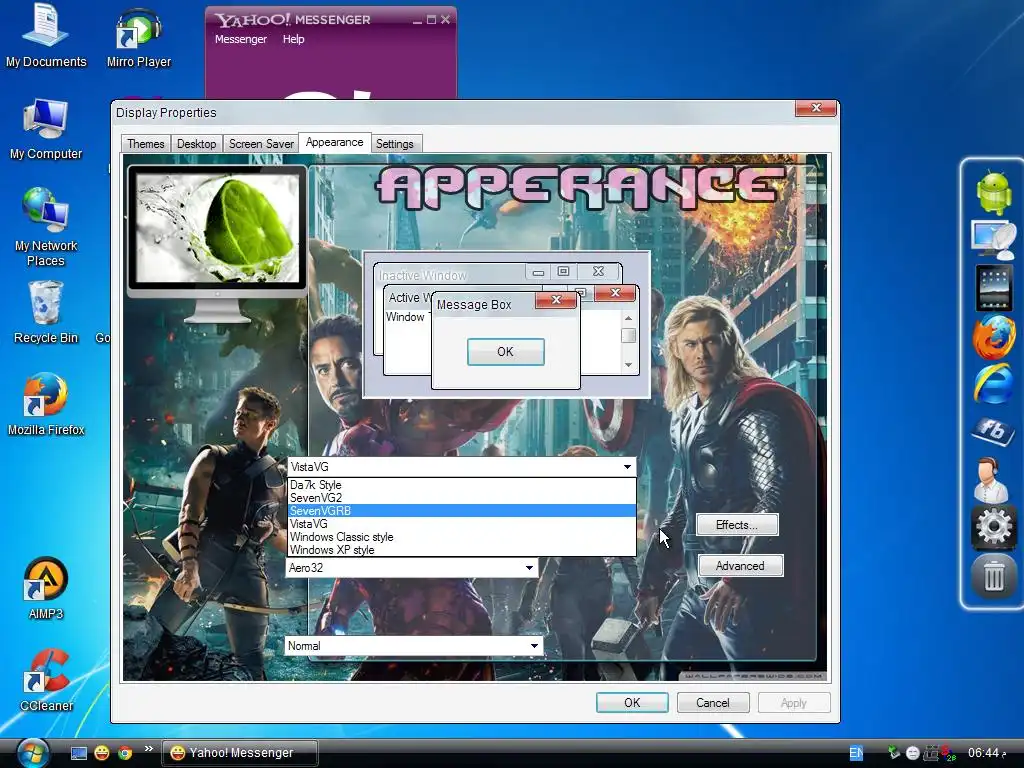The width and height of the screenshot is (1024, 768).
Task: Close the Display Properties dialog
Action: click(816, 108)
